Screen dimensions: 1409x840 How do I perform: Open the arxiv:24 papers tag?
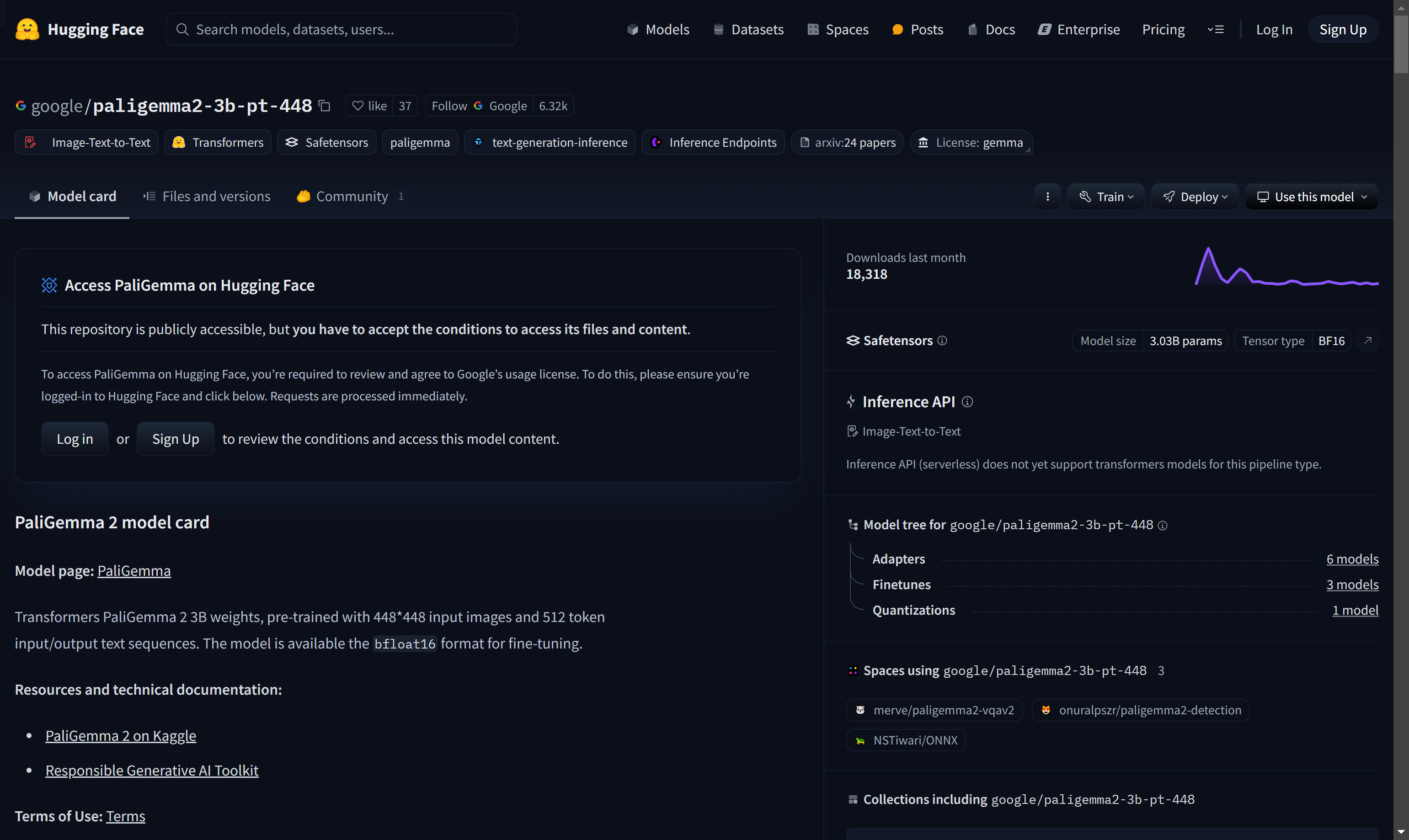tap(847, 142)
